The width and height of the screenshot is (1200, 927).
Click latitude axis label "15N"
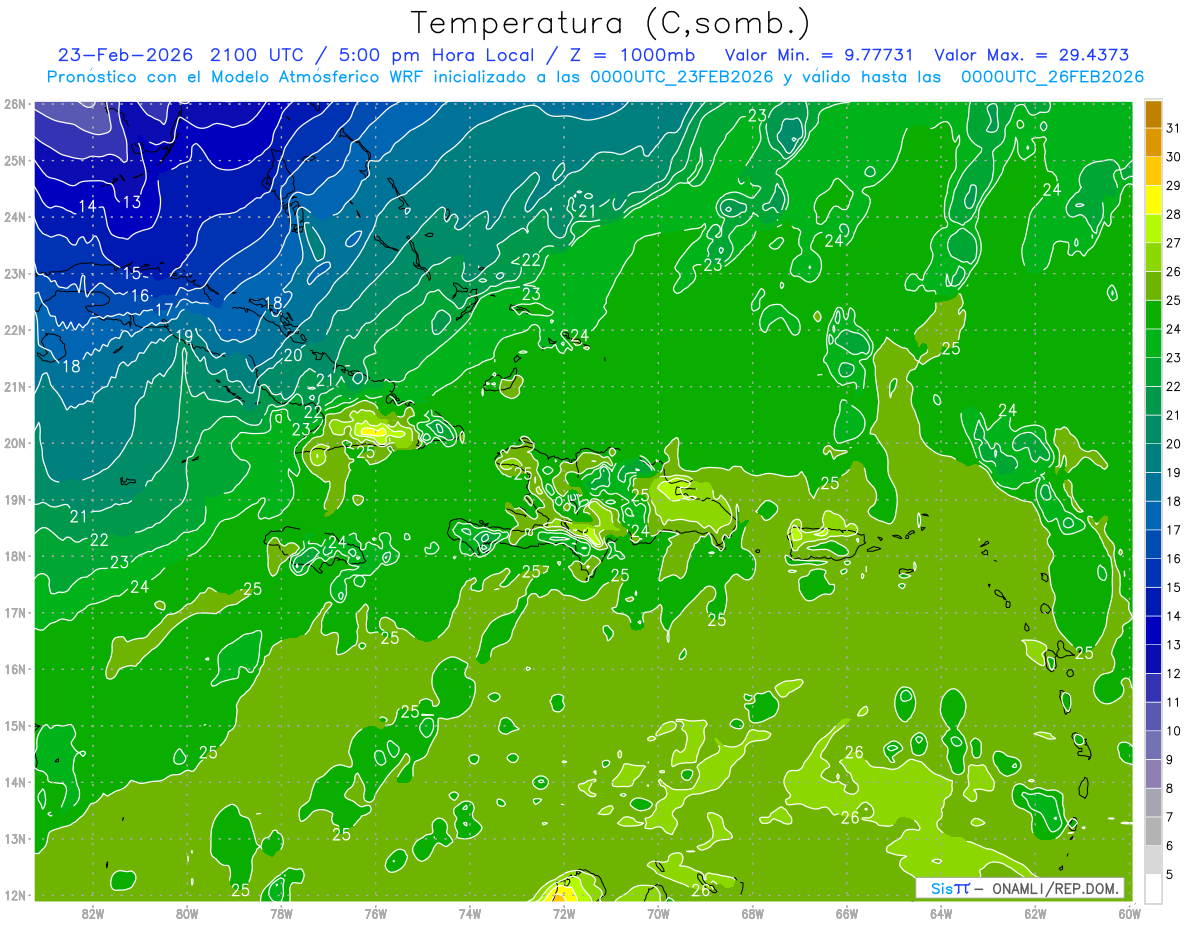coord(15,725)
